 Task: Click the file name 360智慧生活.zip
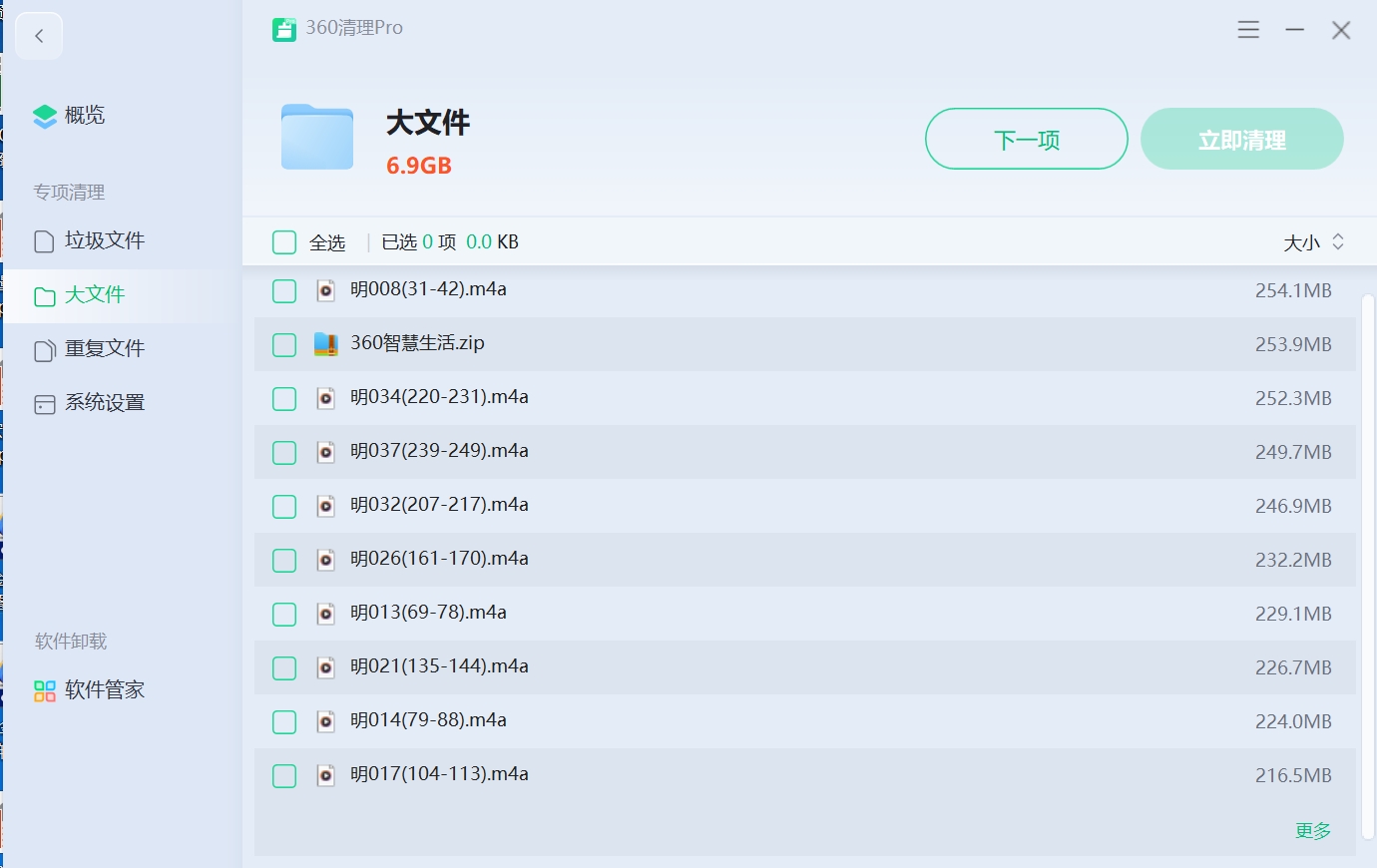tap(418, 343)
